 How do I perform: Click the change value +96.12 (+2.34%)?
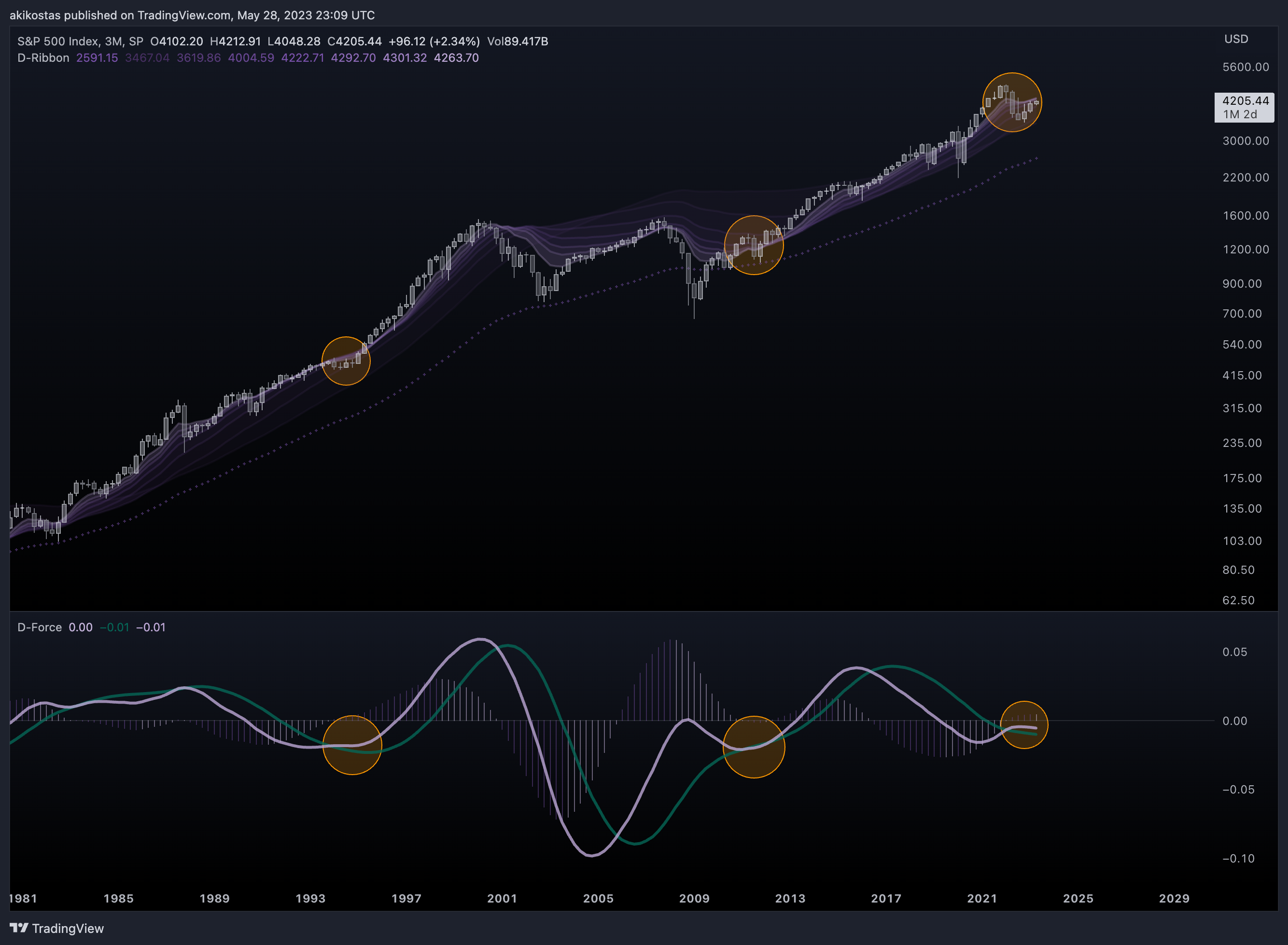[434, 41]
